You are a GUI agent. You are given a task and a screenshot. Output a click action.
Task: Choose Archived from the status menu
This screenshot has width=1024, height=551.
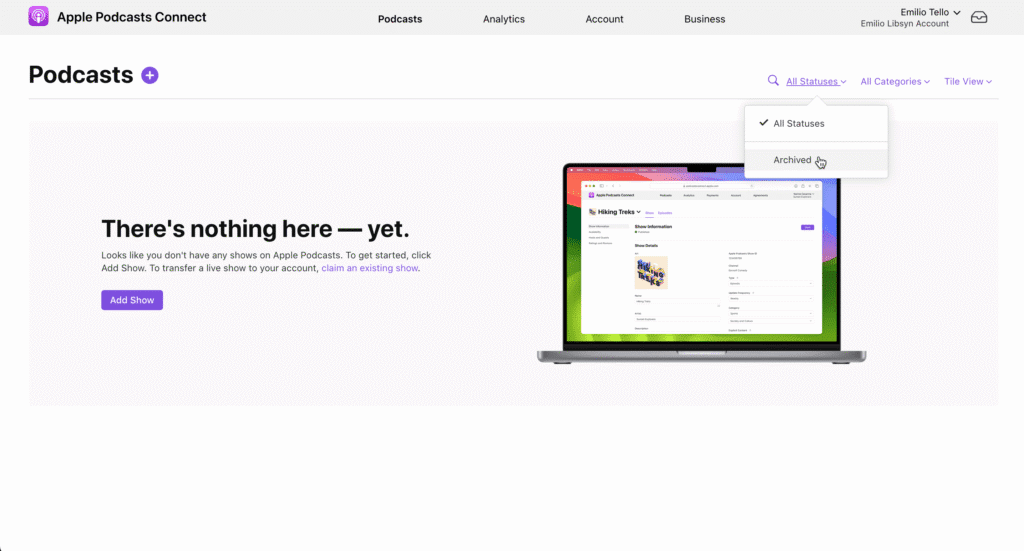point(793,160)
